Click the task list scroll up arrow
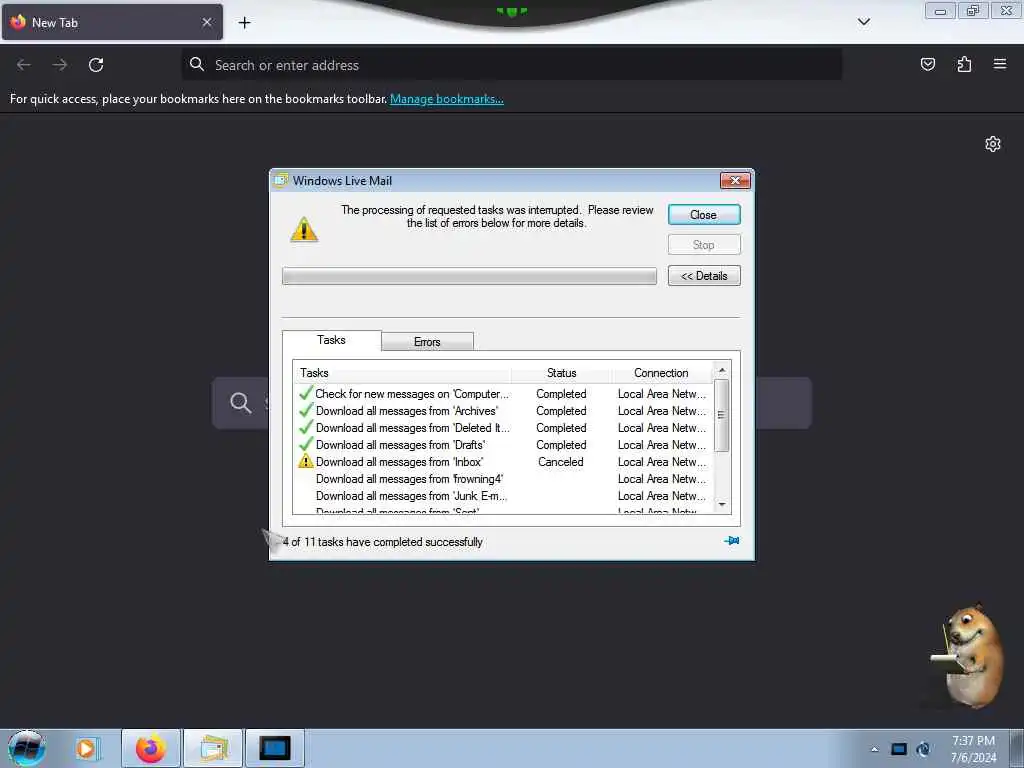 722,370
